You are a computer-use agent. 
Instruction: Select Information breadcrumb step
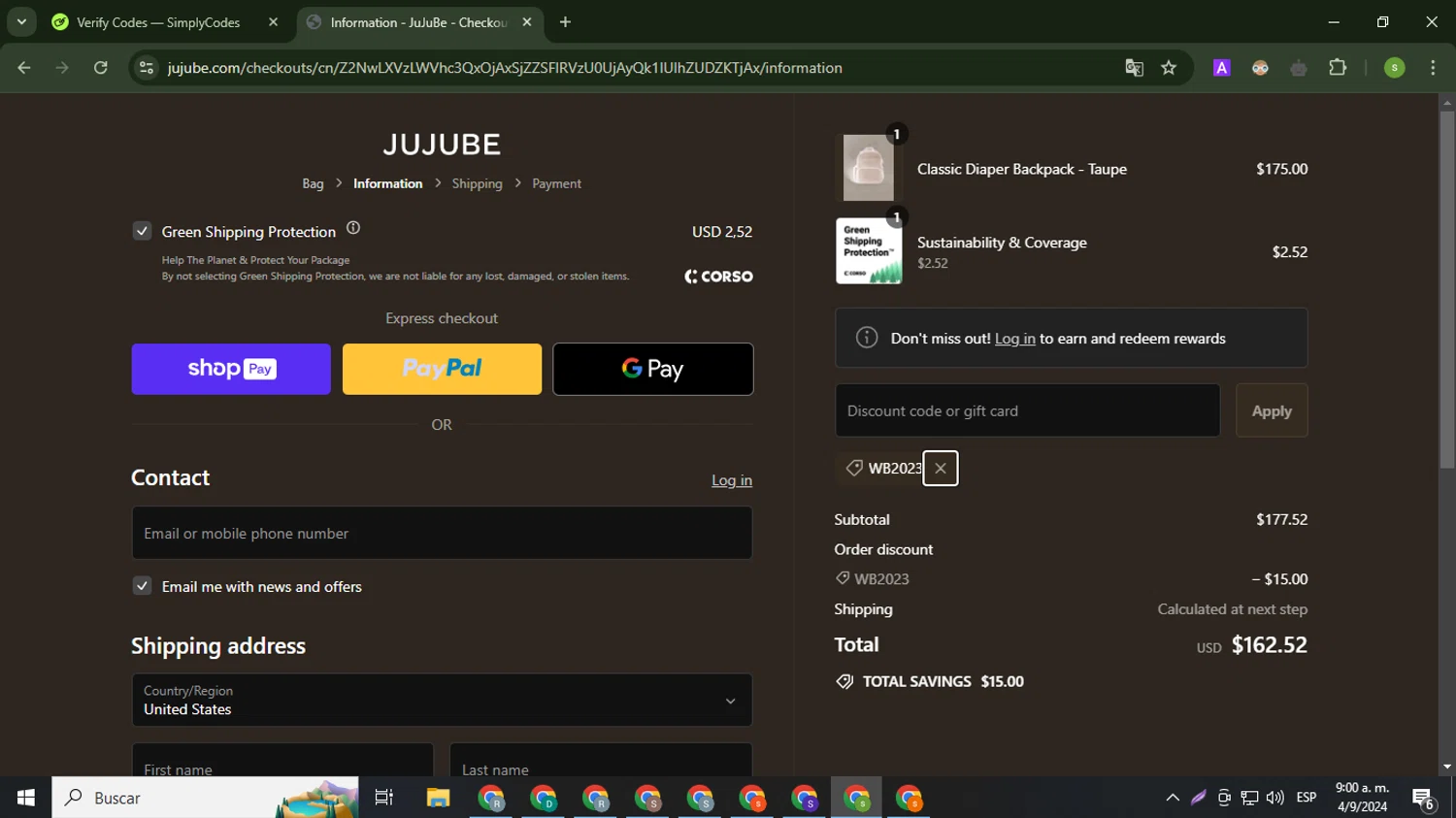387,183
